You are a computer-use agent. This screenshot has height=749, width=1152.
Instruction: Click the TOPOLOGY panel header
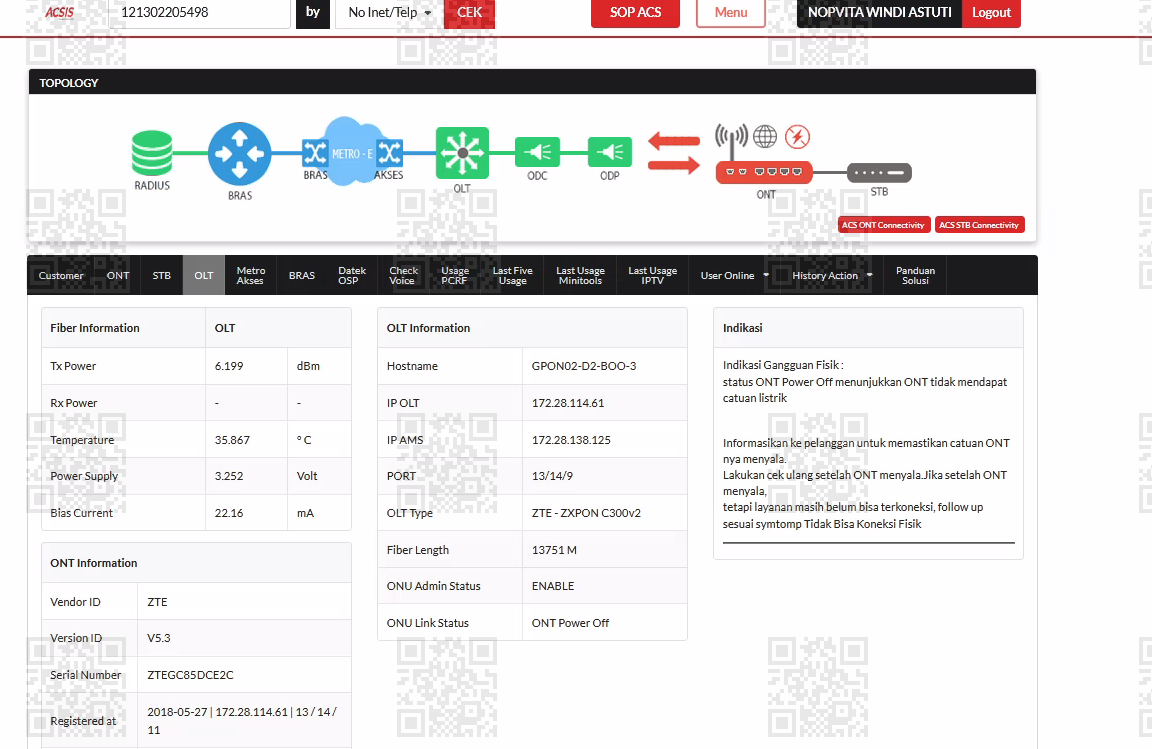click(532, 82)
